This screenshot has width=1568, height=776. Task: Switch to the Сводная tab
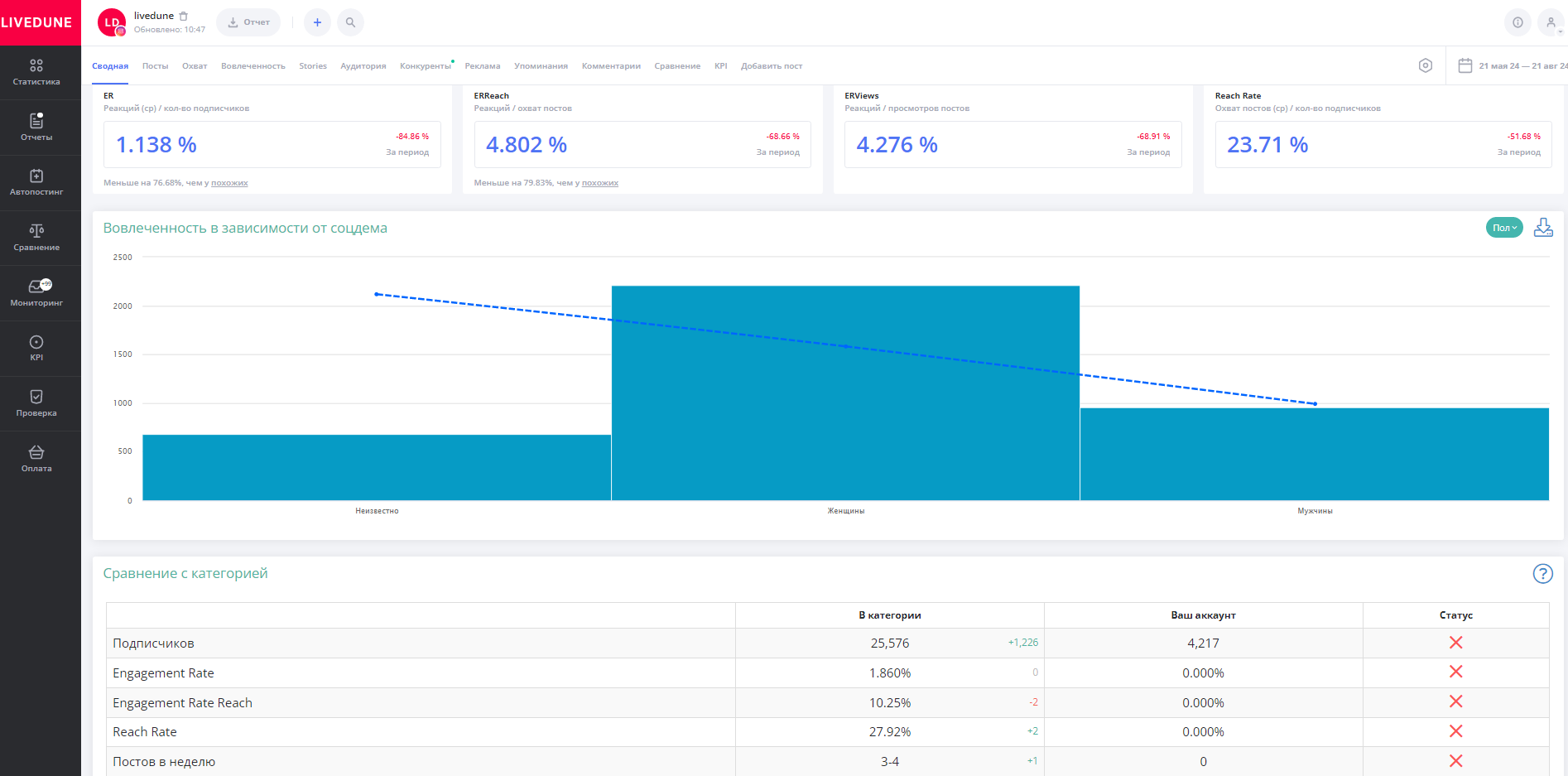110,66
